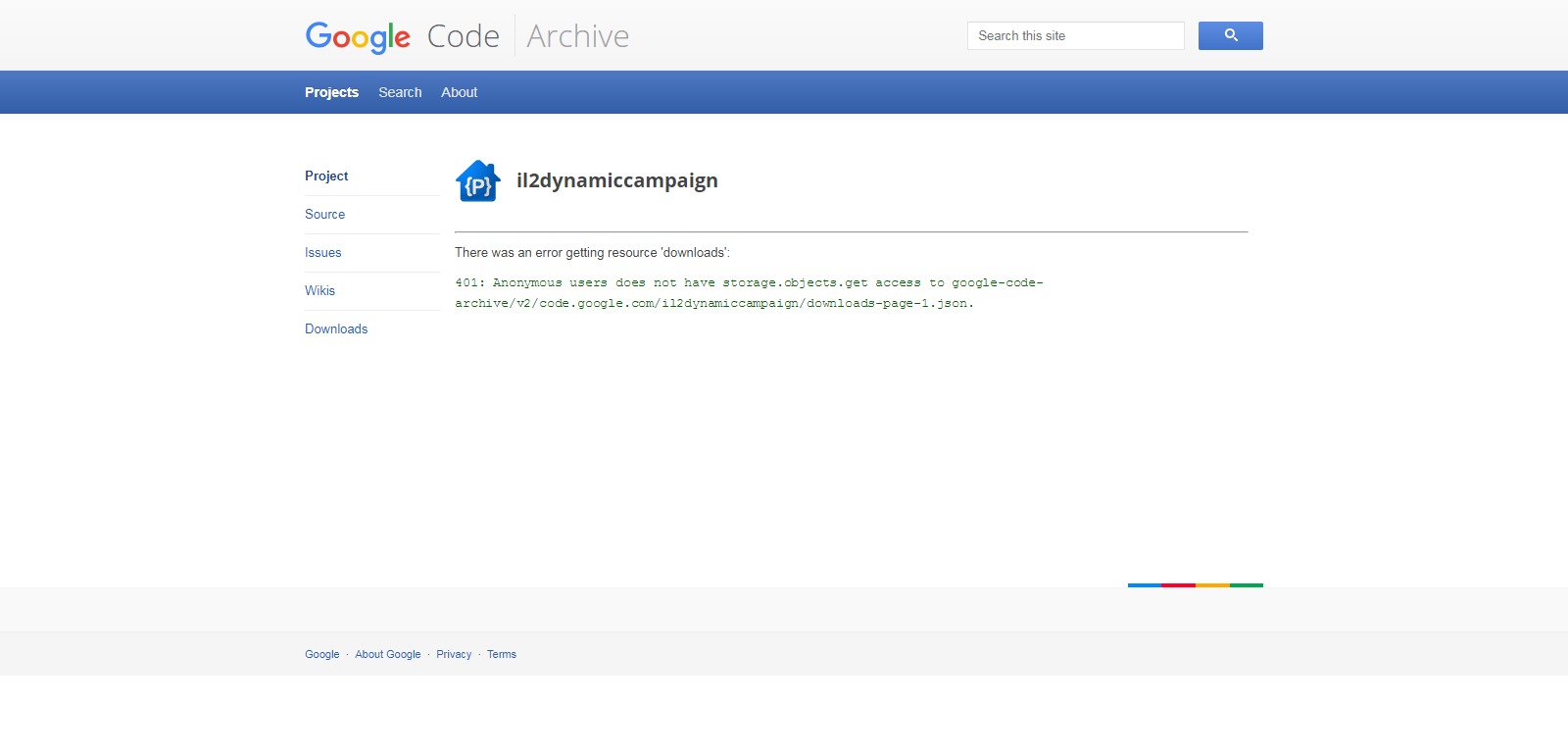Click the il2dynamiccampaign project title
This screenshot has height=756, width=1568.
(x=617, y=180)
